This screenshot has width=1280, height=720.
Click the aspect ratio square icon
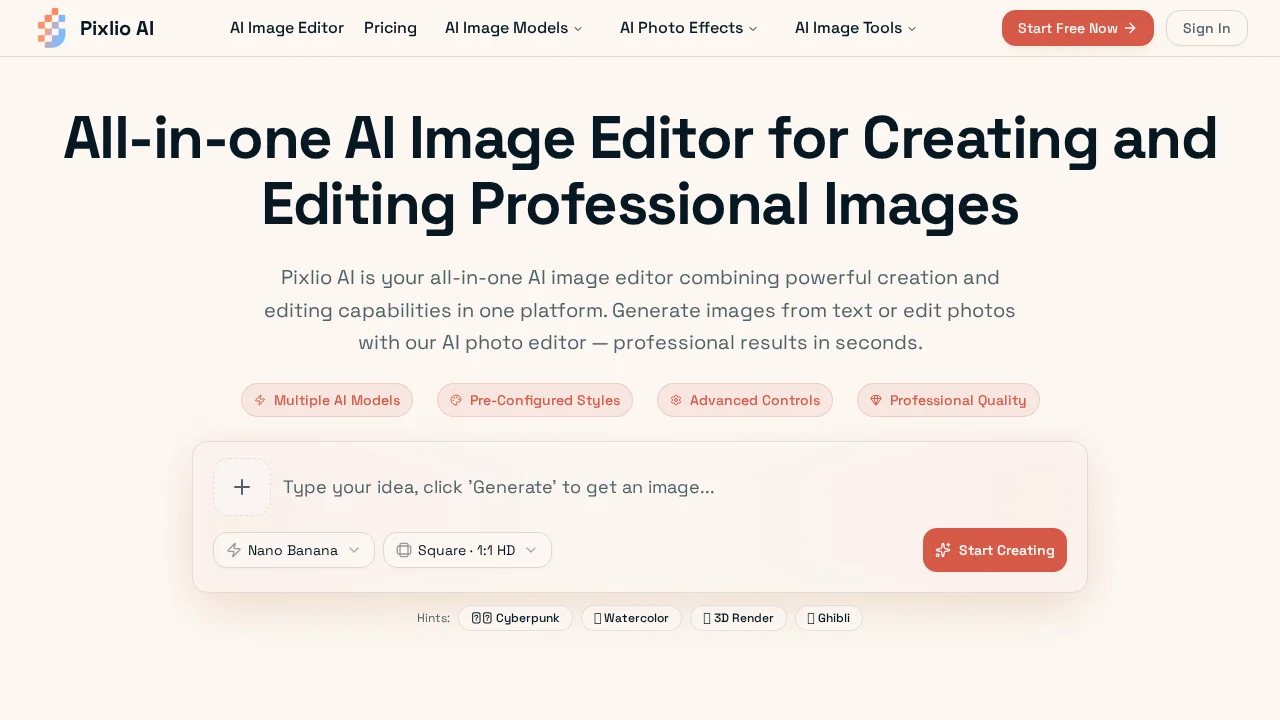[x=404, y=550]
